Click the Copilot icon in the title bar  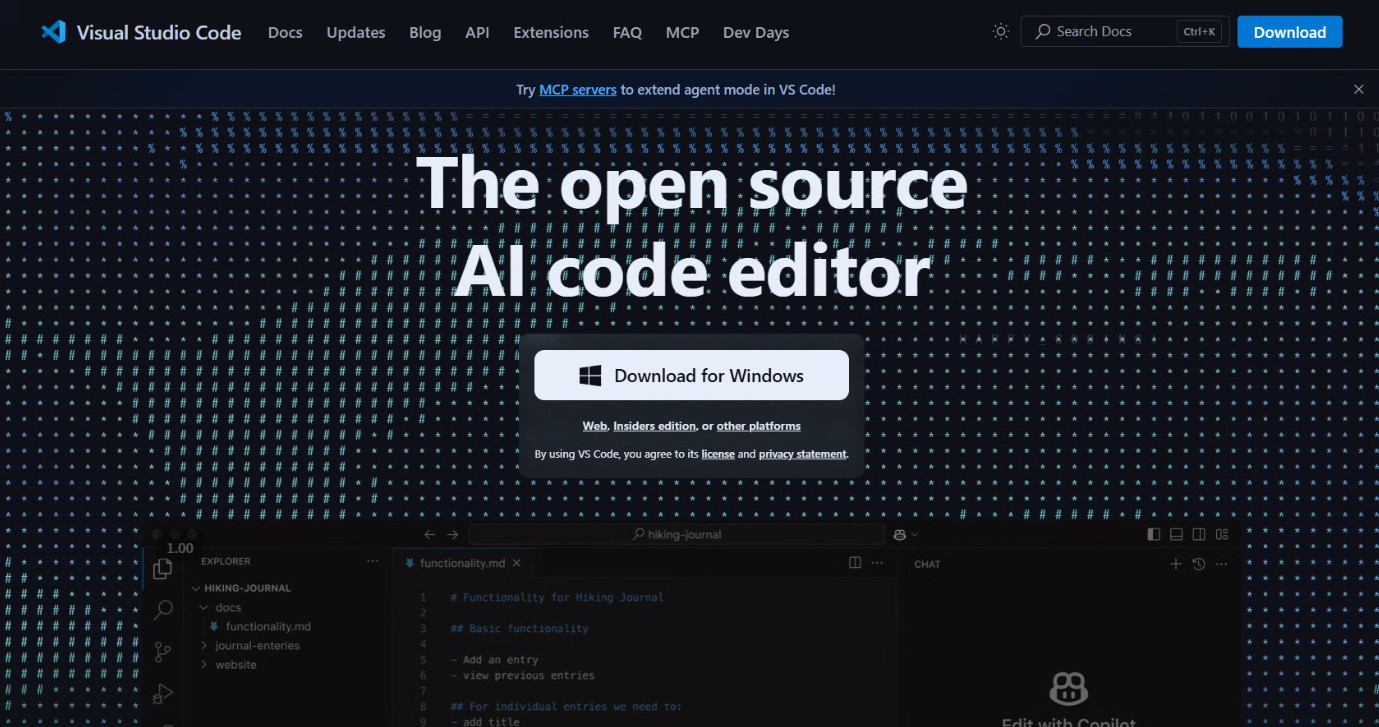point(900,535)
